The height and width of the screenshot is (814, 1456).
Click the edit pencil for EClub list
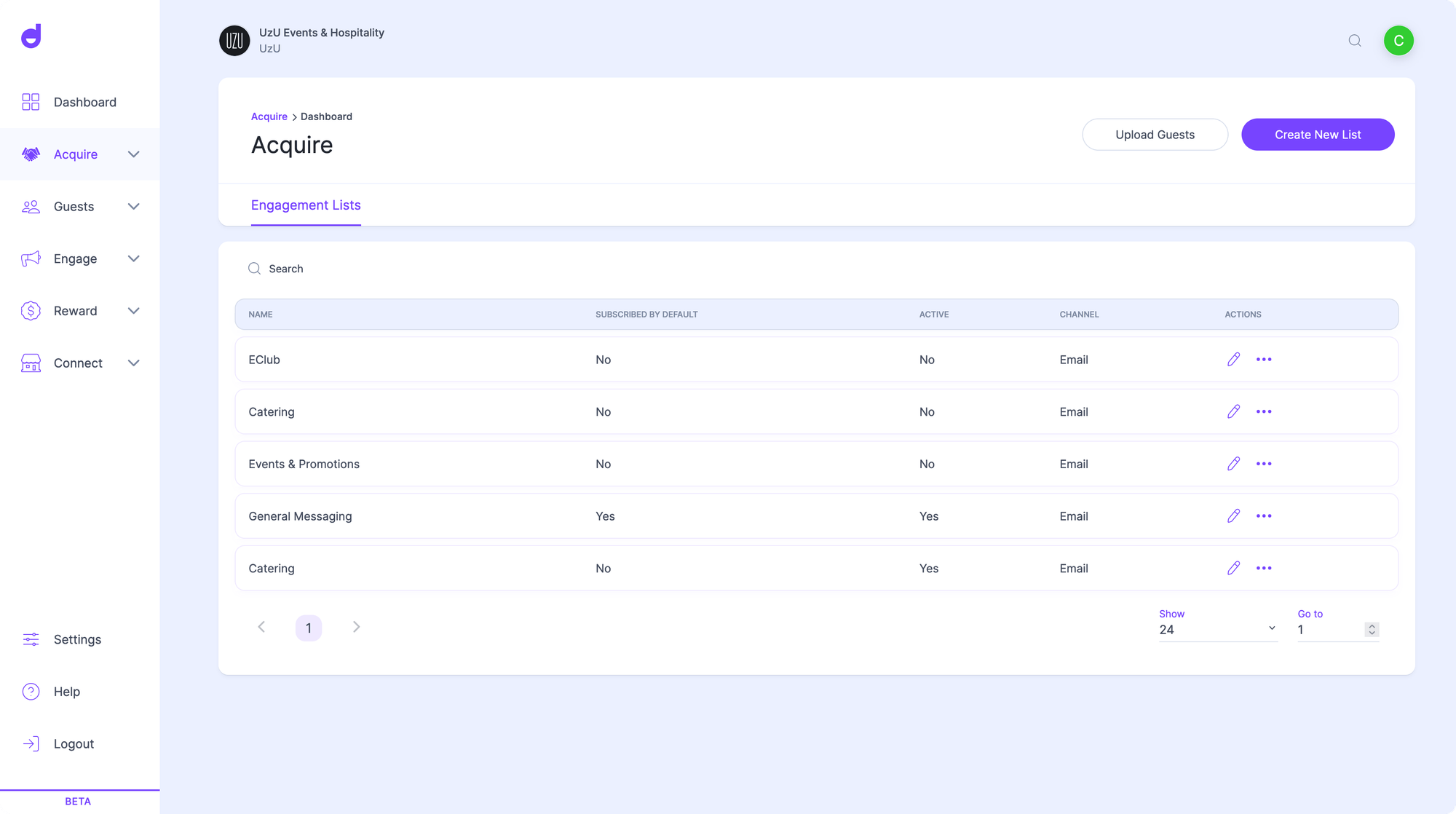pos(1233,360)
